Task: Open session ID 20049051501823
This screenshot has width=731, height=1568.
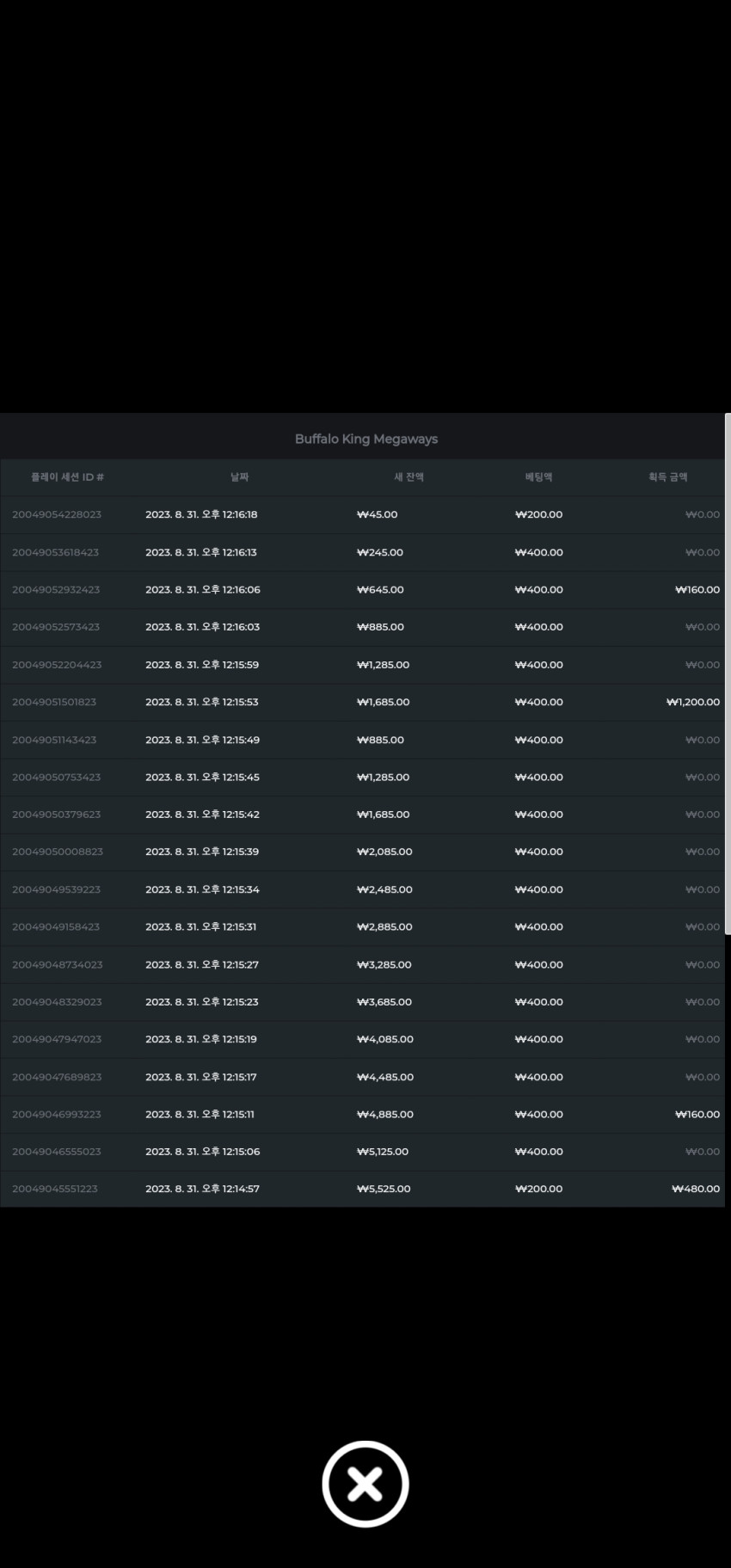Action: [x=54, y=702]
